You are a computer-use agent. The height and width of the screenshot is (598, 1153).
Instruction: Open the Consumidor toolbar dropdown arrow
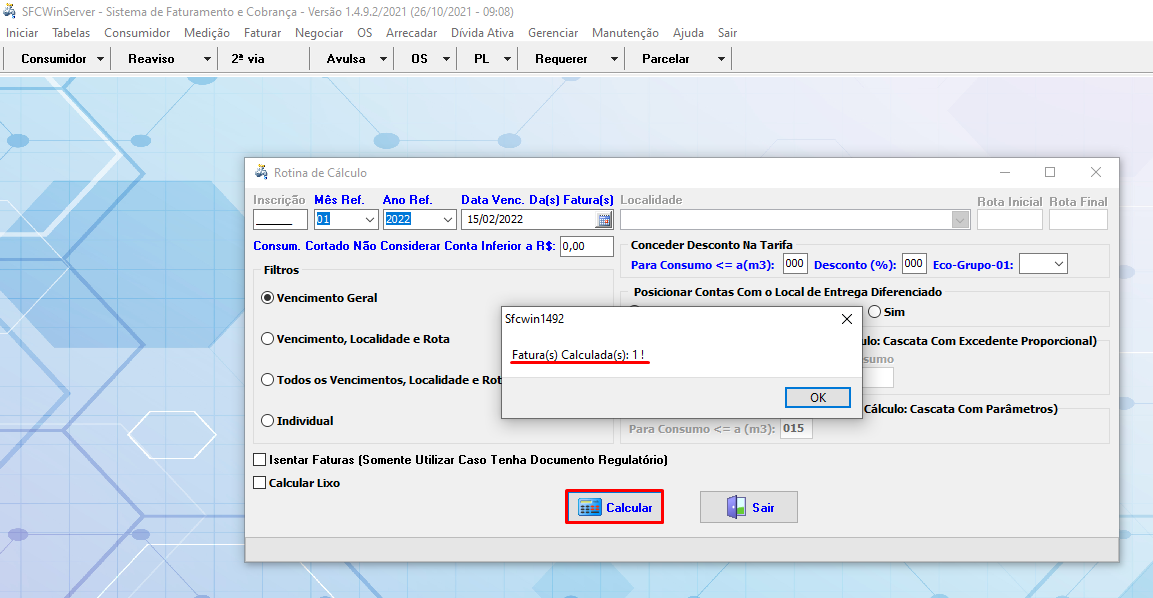click(x=101, y=59)
